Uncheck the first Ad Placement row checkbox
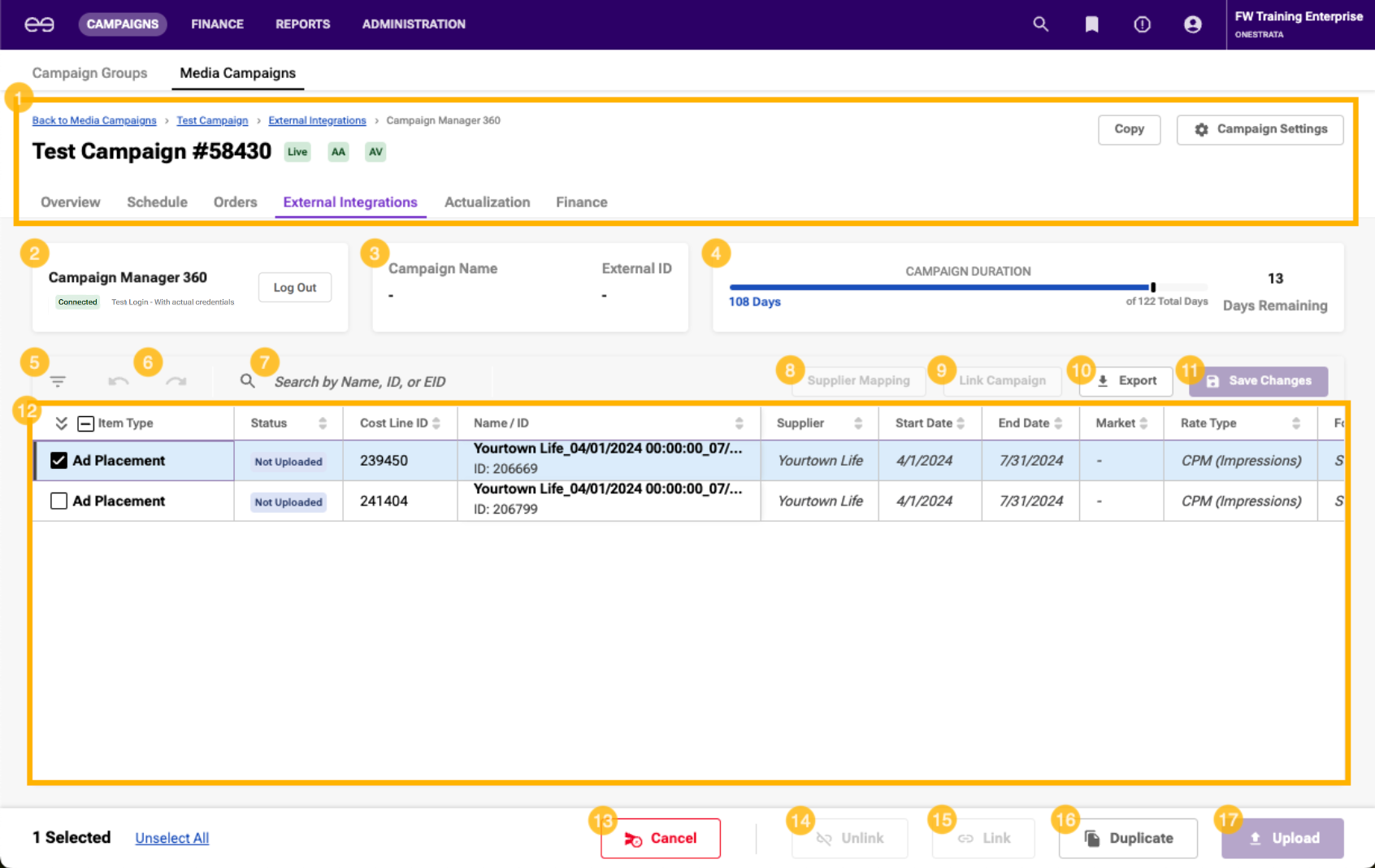 59,461
